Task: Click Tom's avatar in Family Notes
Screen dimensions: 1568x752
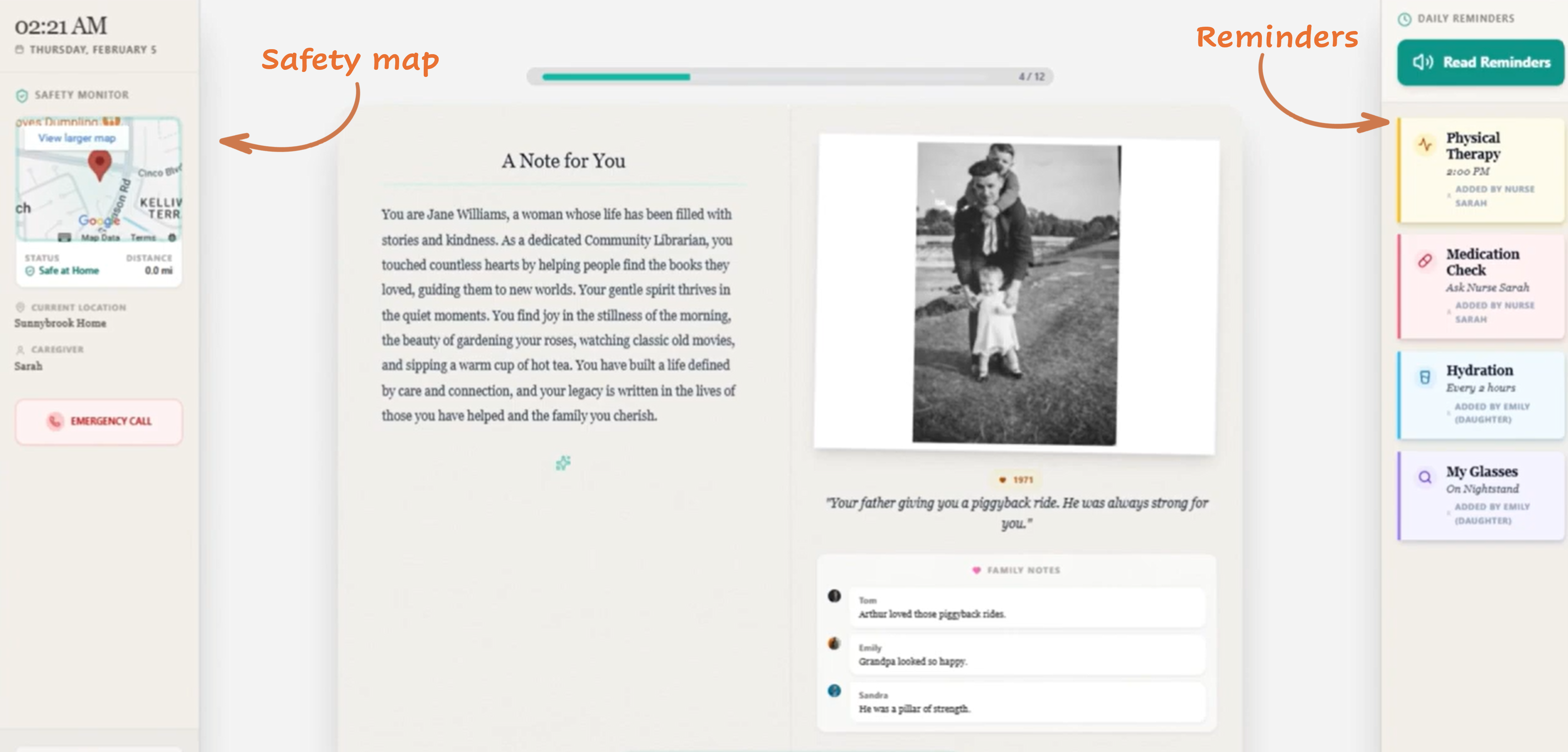Action: [835, 596]
